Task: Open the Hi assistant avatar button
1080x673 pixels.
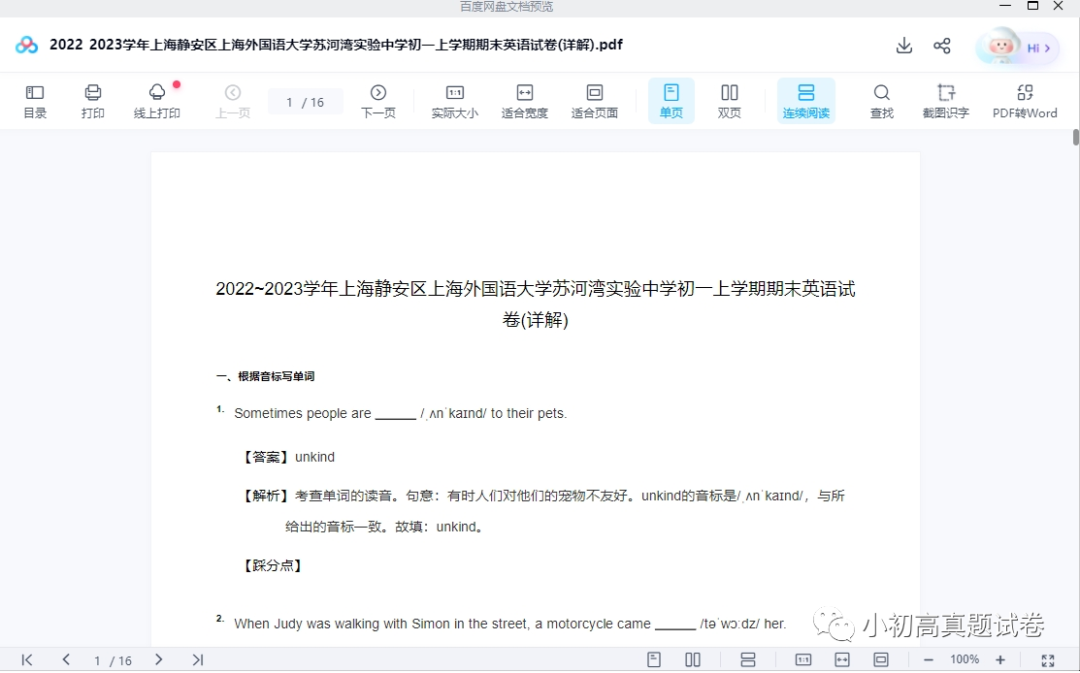Action: pyautogui.click(x=1017, y=47)
